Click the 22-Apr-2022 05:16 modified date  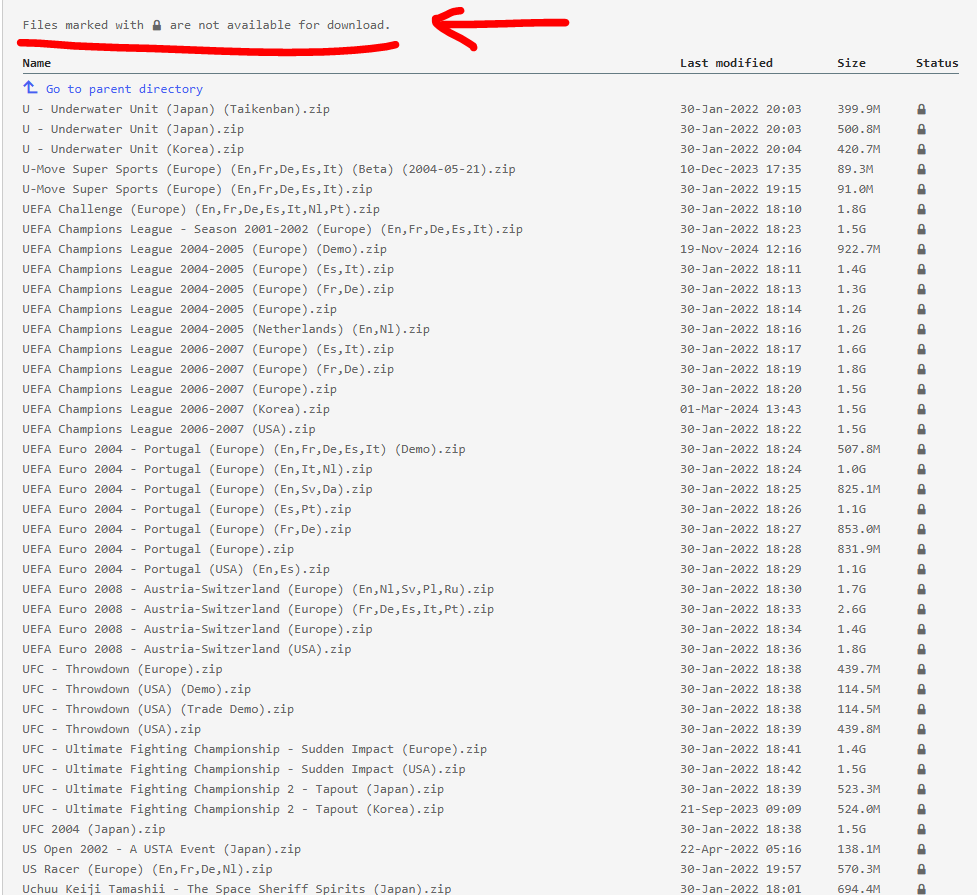tap(740, 849)
